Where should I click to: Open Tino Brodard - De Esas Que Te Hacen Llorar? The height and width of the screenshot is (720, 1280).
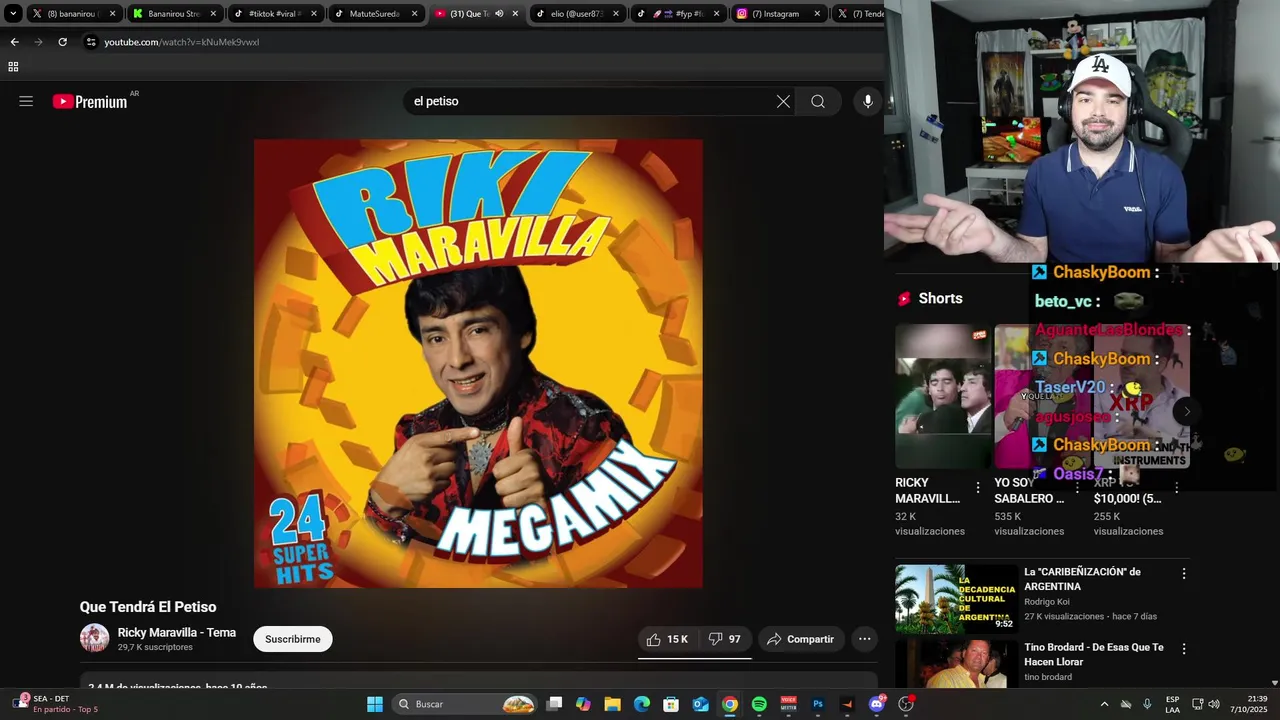point(1094,654)
